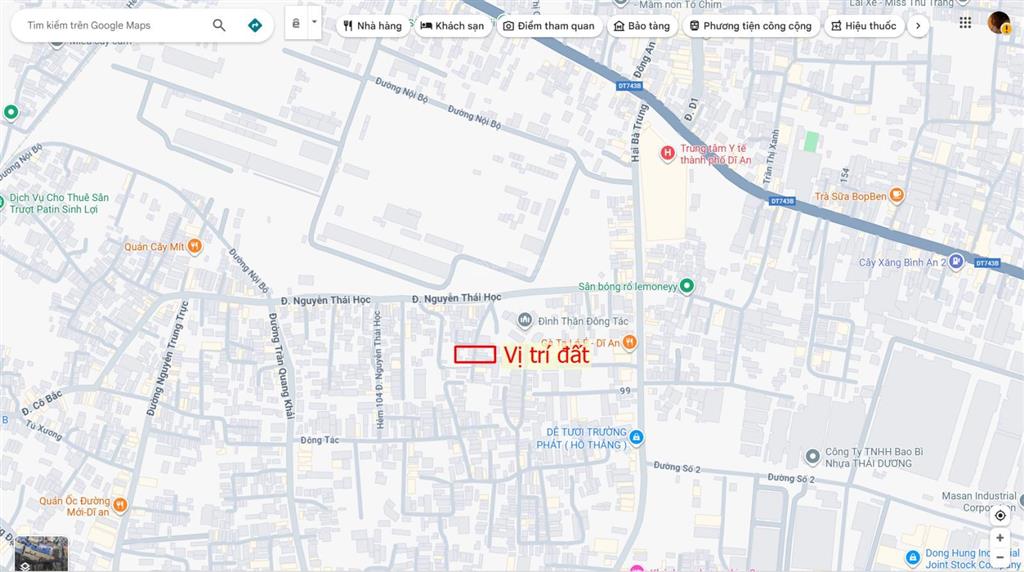The width and height of the screenshot is (1024, 572).
Task: Select the Trung tâm Y tế hospital marker
Action: point(667,154)
